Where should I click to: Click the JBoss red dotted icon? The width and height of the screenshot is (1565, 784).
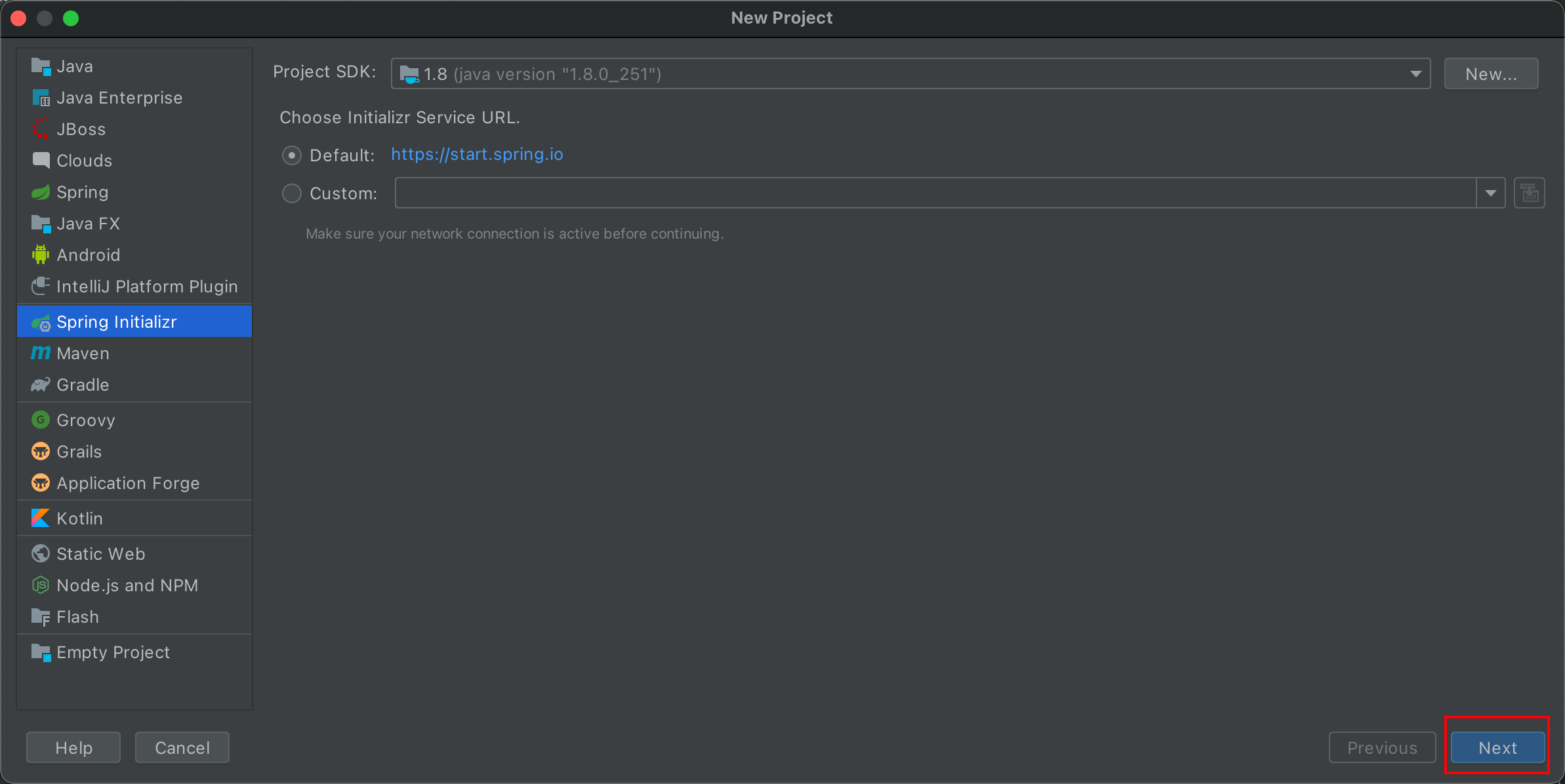click(x=41, y=129)
